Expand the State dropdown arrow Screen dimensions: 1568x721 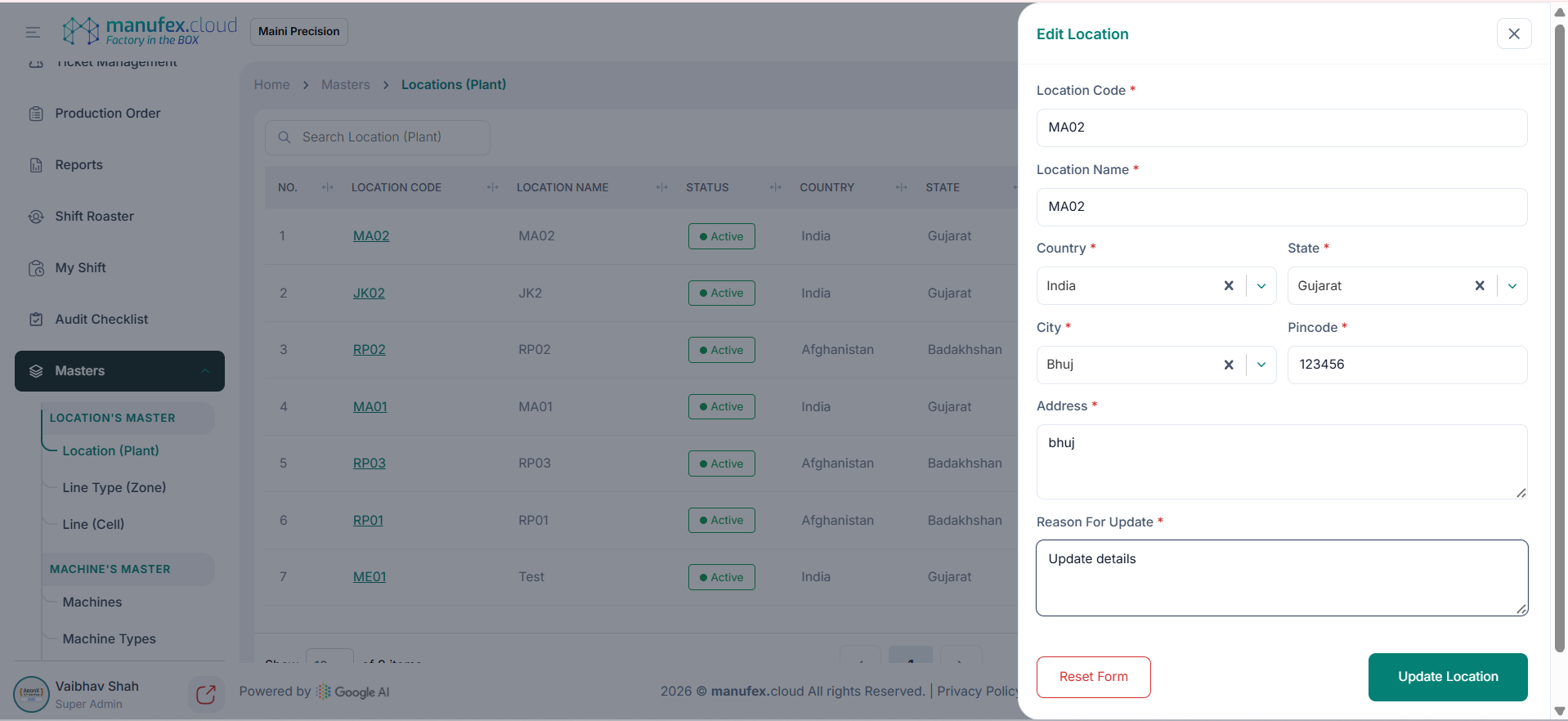1512,285
